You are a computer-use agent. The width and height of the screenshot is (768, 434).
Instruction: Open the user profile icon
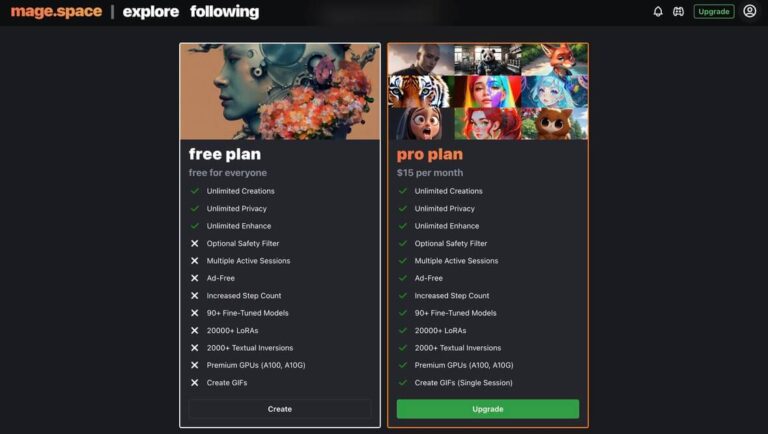pyautogui.click(x=749, y=11)
